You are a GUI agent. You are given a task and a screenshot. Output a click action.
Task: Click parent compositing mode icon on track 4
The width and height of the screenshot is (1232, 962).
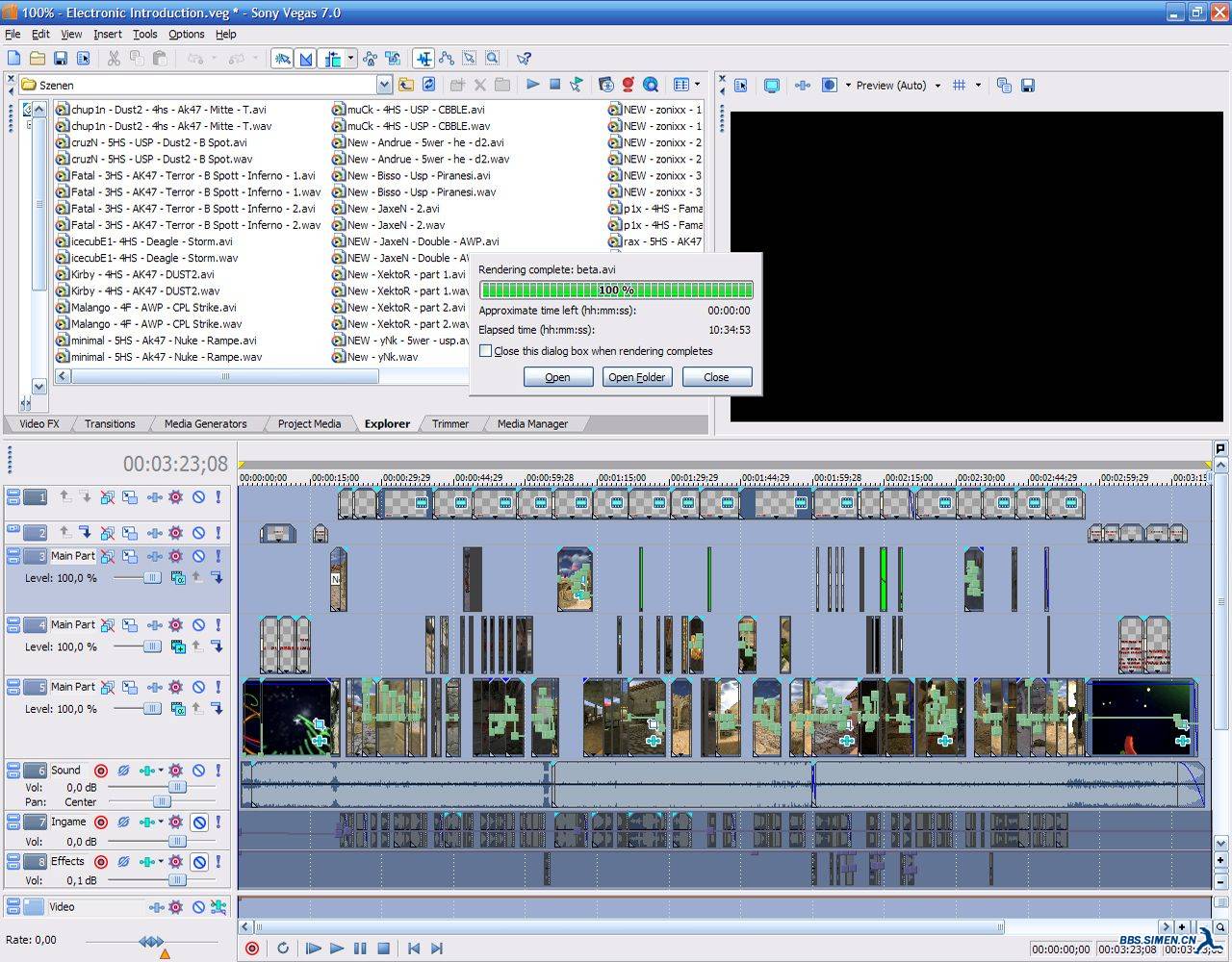point(178,646)
